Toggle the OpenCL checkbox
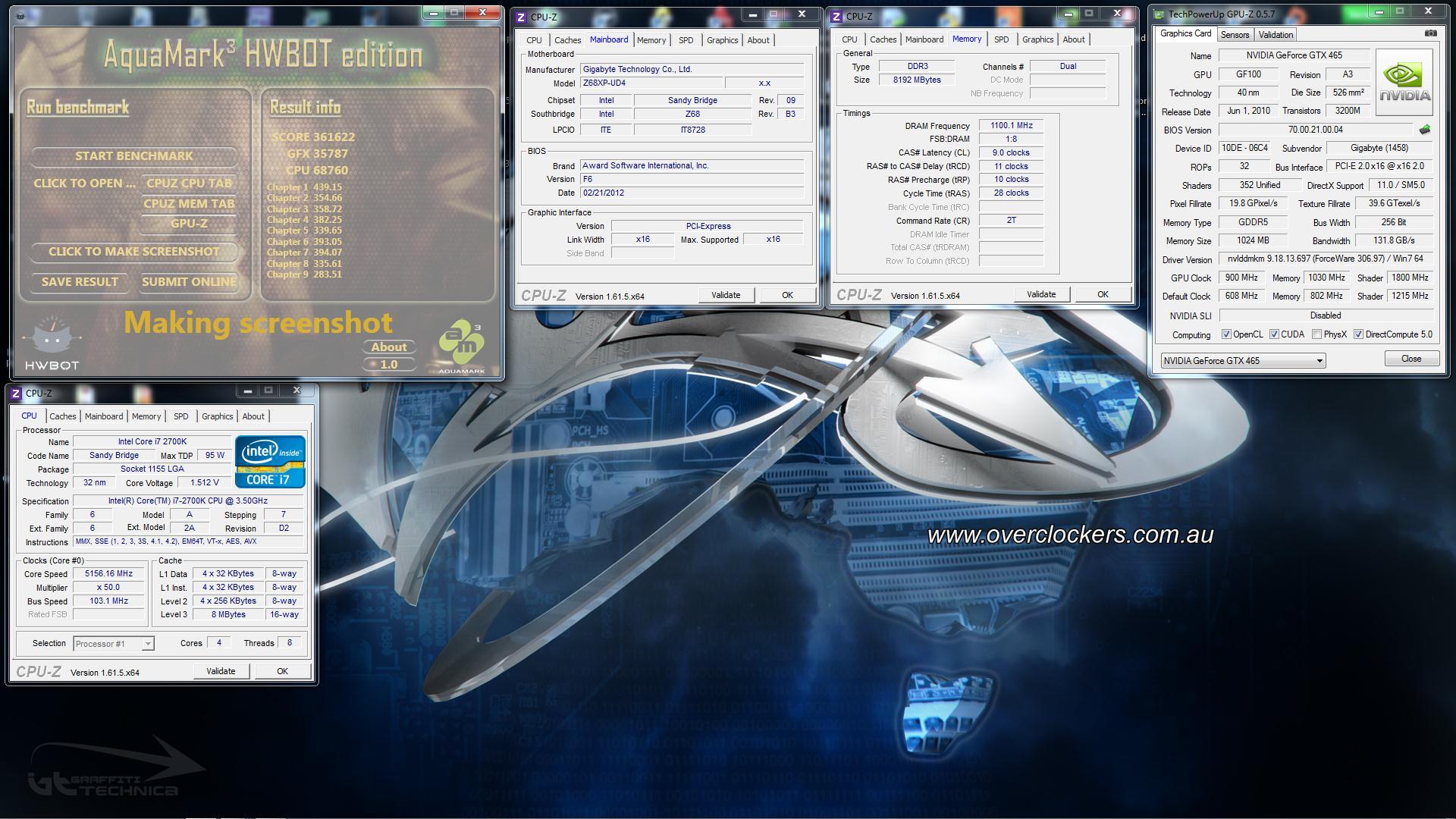1456x819 pixels. click(1226, 334)
